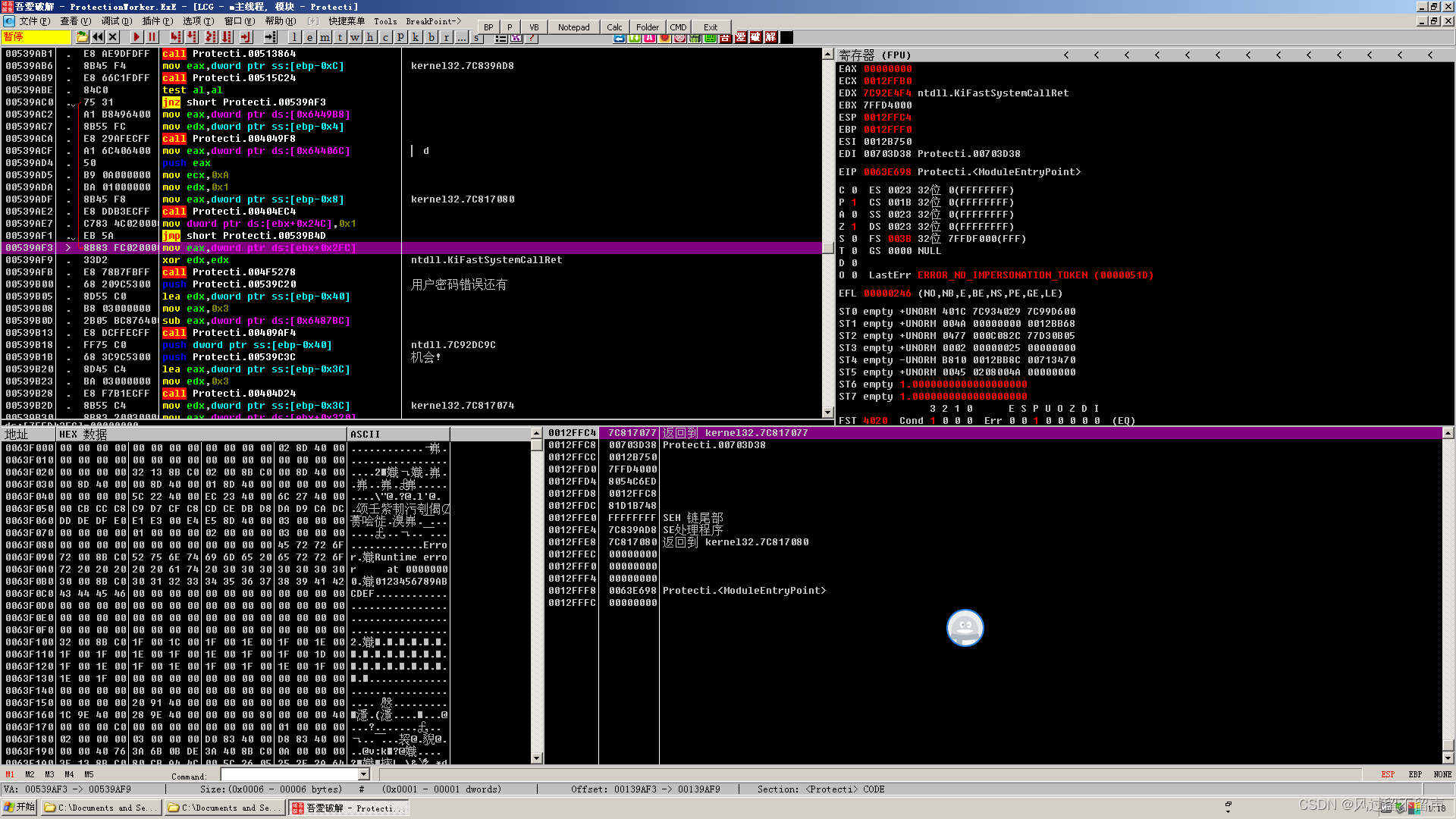Open the references window with the 'r' icon
1456x819 pixels.
click(x=446, y=37)
